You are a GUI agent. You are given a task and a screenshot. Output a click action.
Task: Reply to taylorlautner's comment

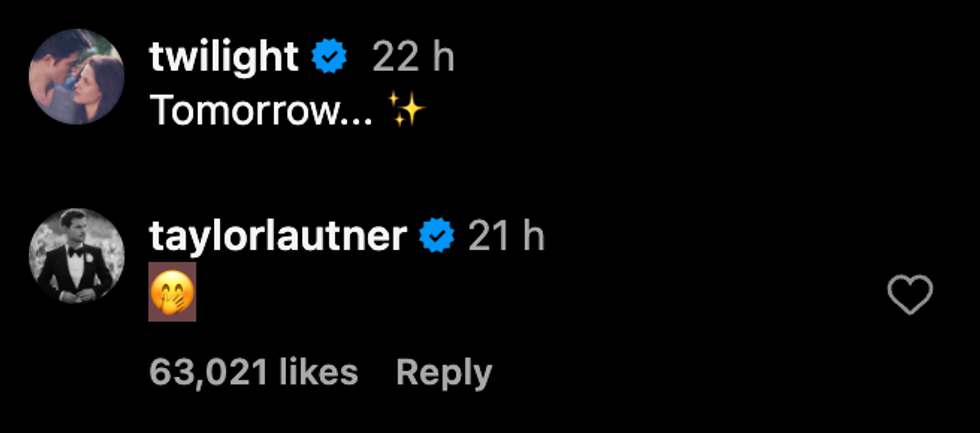click(444, 373)
